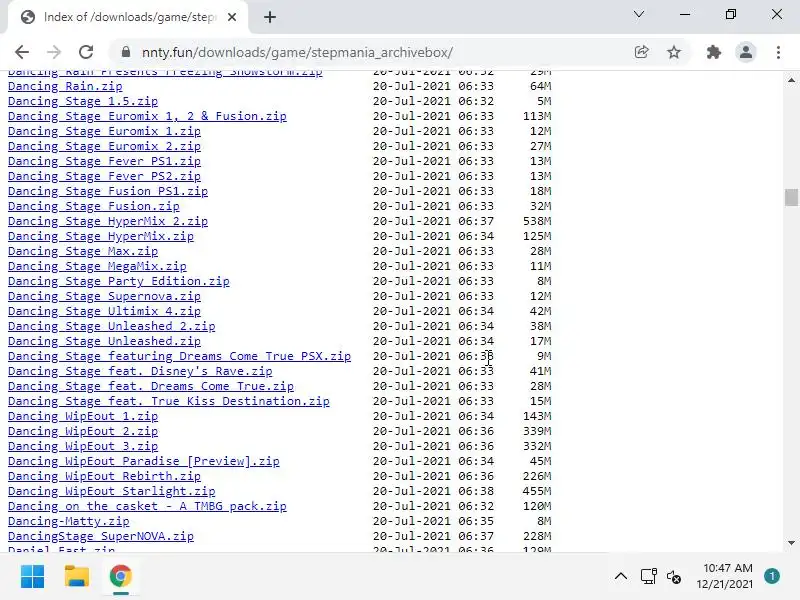800x600 pixels.
Task: Download Dancing_Stage_Max.zip
Action: click(83, 251)
